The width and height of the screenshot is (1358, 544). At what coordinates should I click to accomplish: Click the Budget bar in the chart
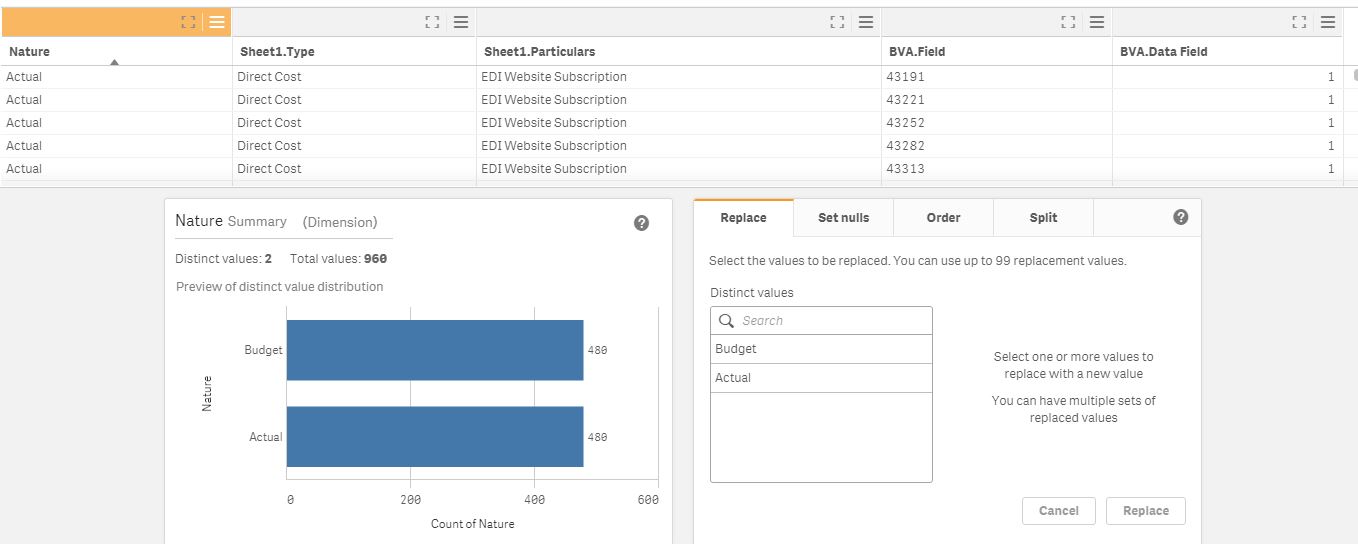tap(434, 350)
